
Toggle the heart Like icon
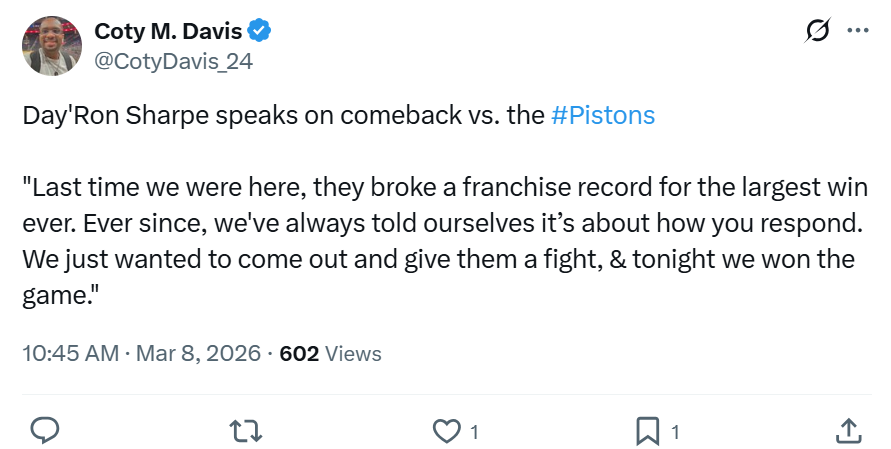(x=445, y=431)
